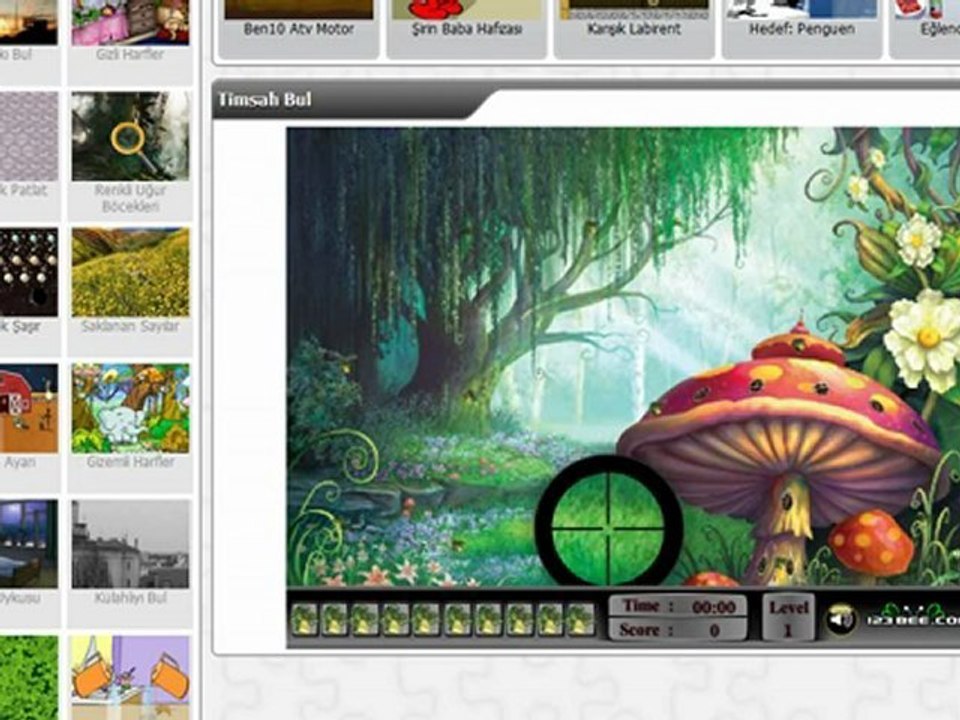Click the magnifying glass thumbnail for Renkli Uğur Böcekleri

tap(130, 136)
